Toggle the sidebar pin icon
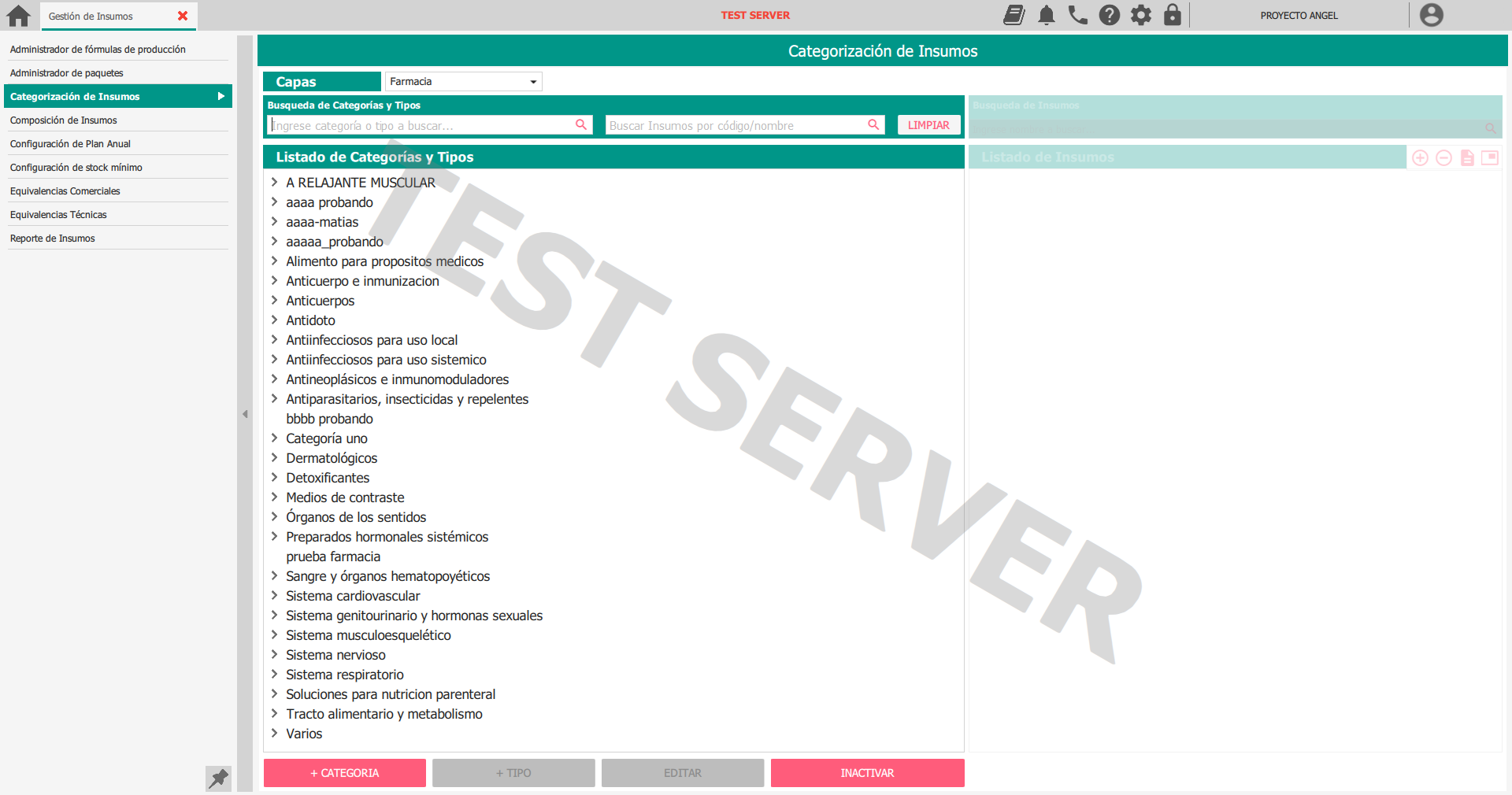 tap(218, 778)
